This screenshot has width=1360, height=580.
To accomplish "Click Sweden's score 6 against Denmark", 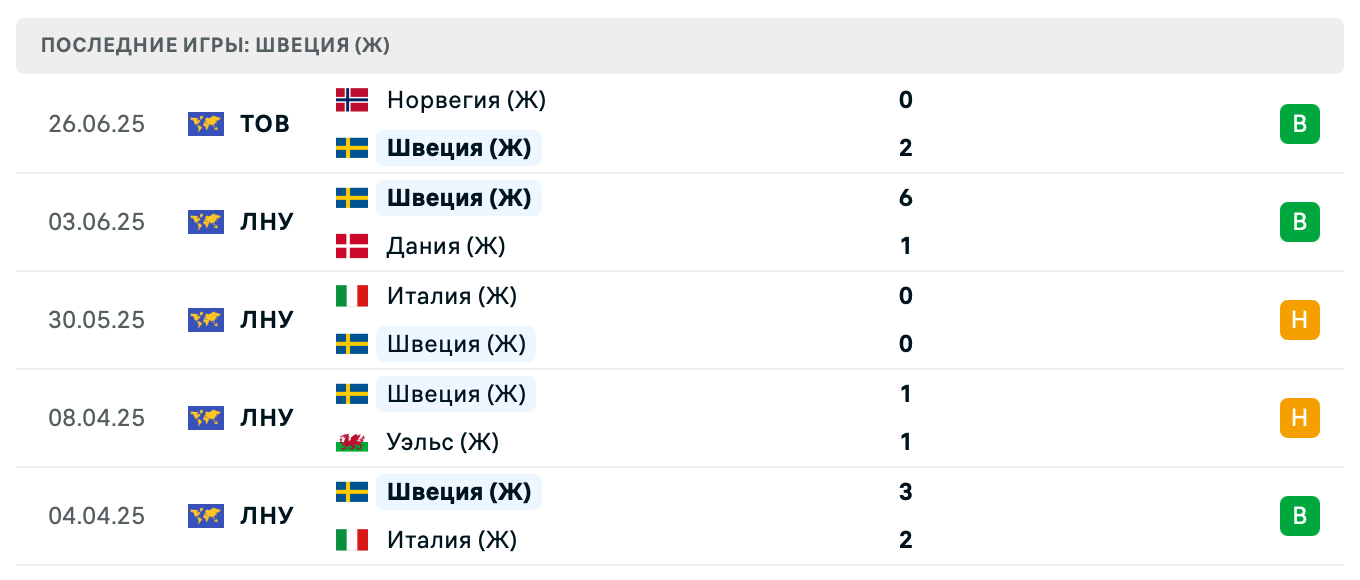I will tap(906, 198).
